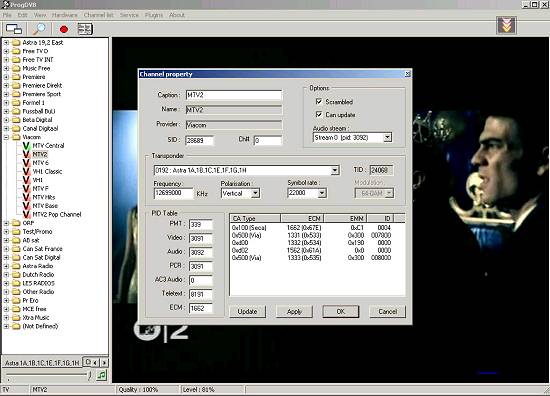Click the (Not Defined) folder icon

coord(16,326)
